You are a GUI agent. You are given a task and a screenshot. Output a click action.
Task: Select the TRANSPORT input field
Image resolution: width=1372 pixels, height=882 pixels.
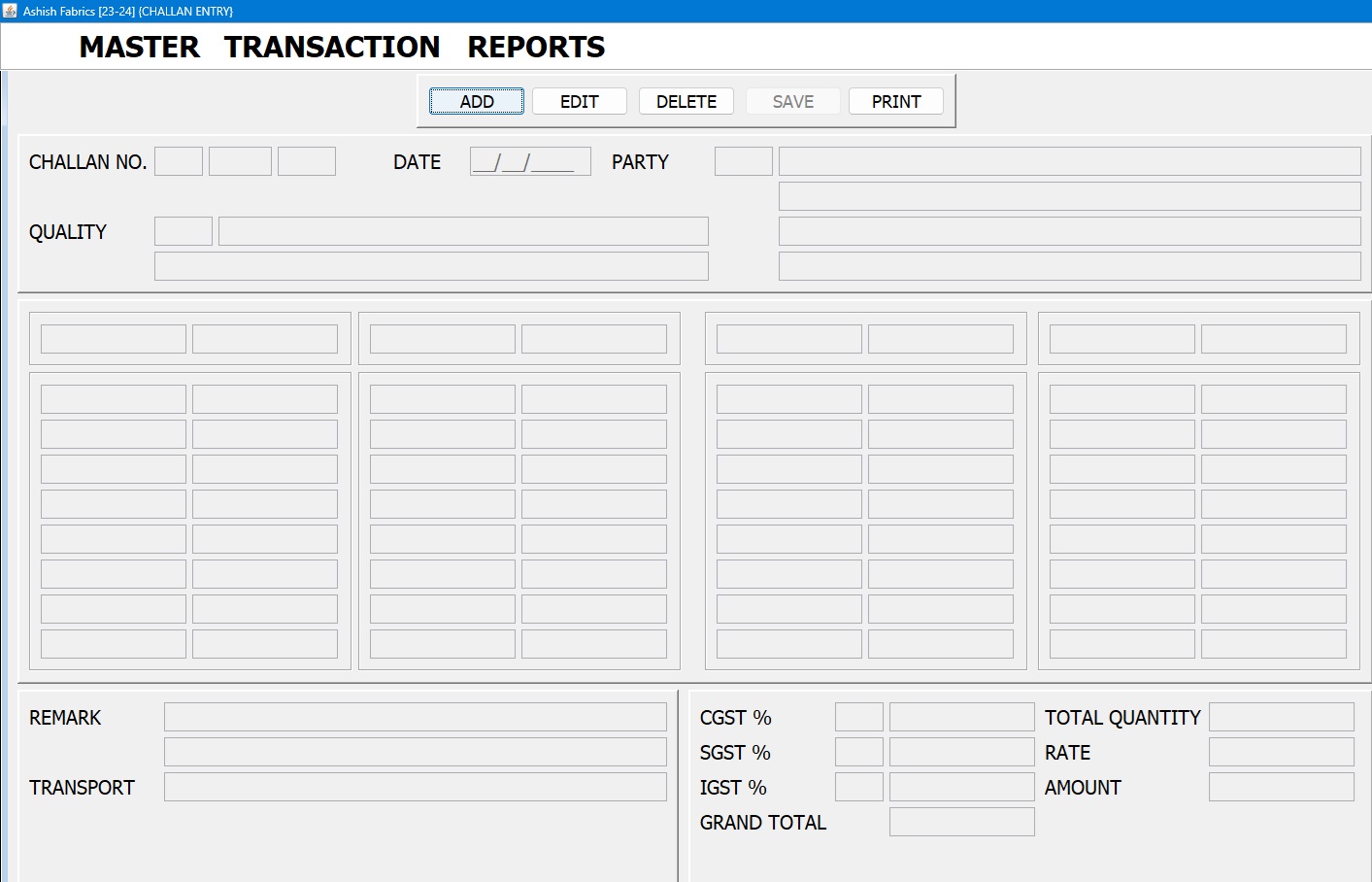(415, 787)
